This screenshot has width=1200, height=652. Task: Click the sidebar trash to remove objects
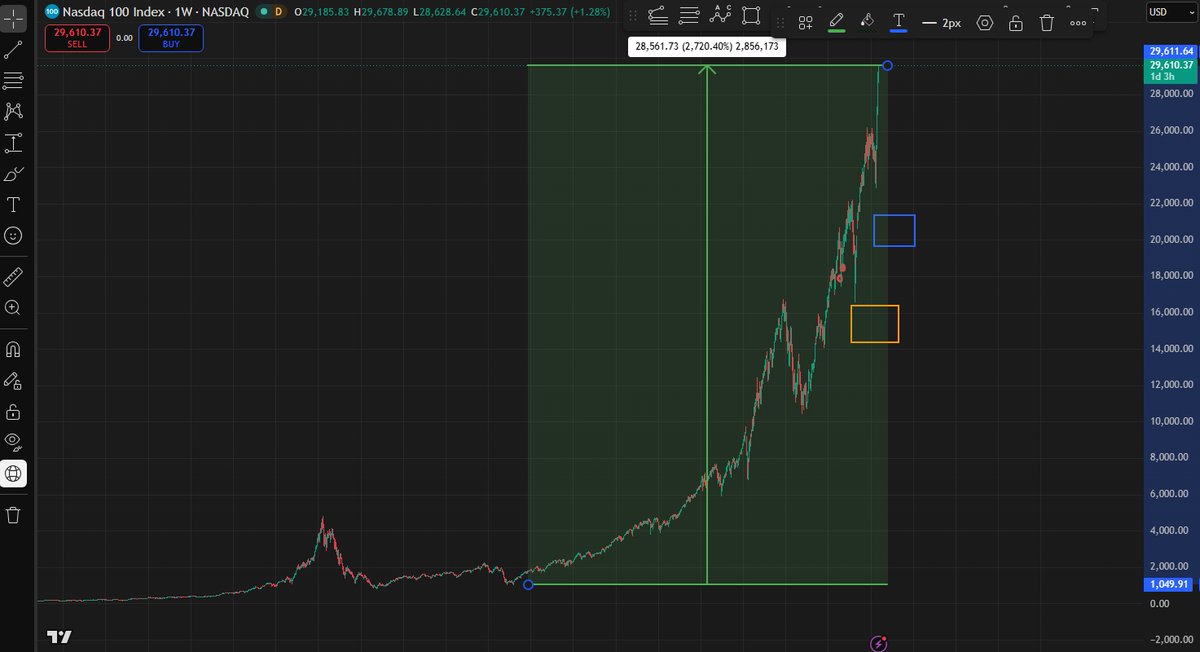(14, 515)
